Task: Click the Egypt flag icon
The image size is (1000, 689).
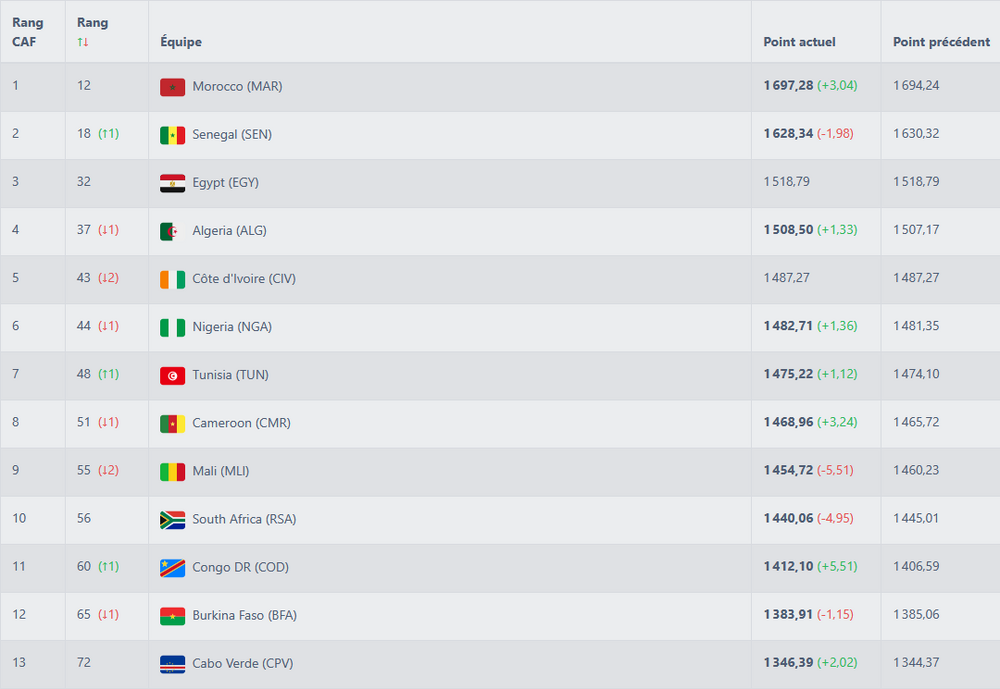Action: point(172,183)
